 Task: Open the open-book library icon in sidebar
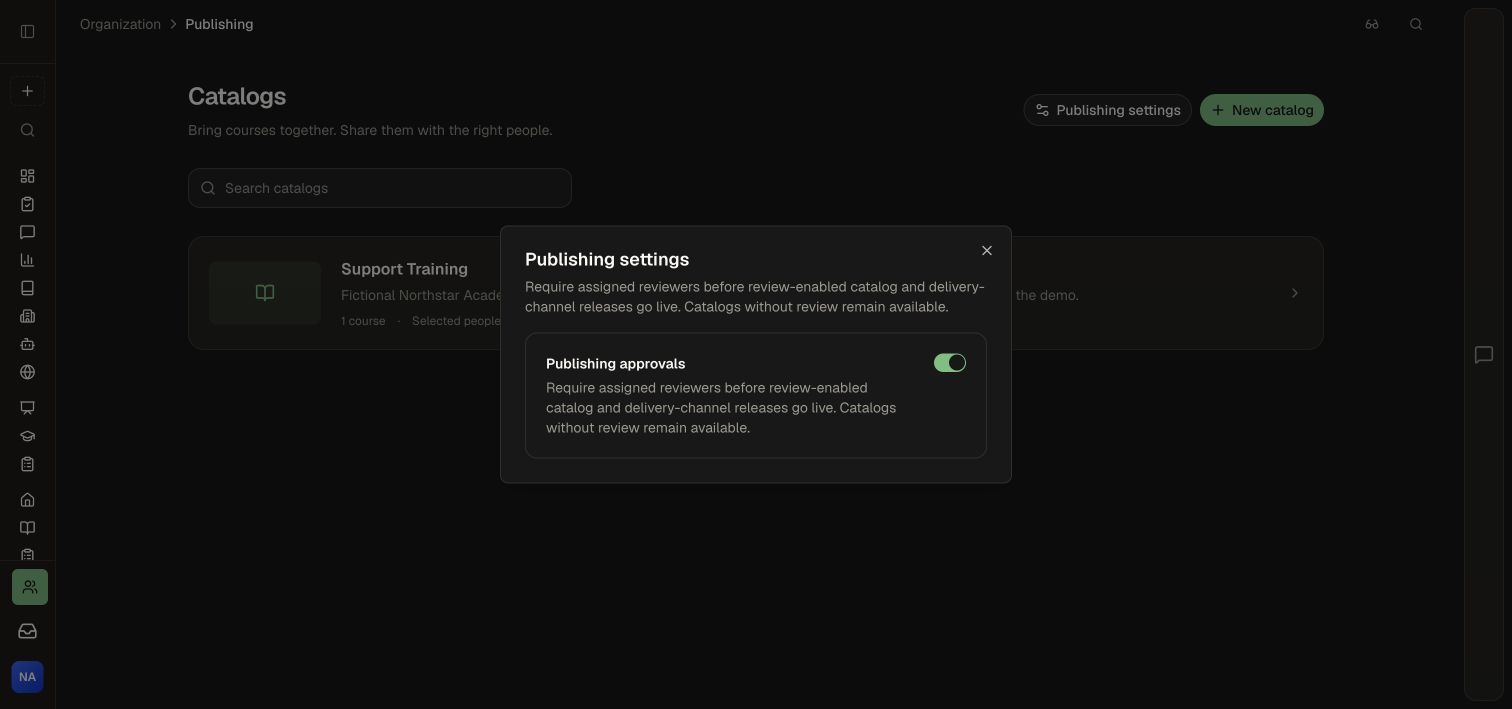click(27, 528)
